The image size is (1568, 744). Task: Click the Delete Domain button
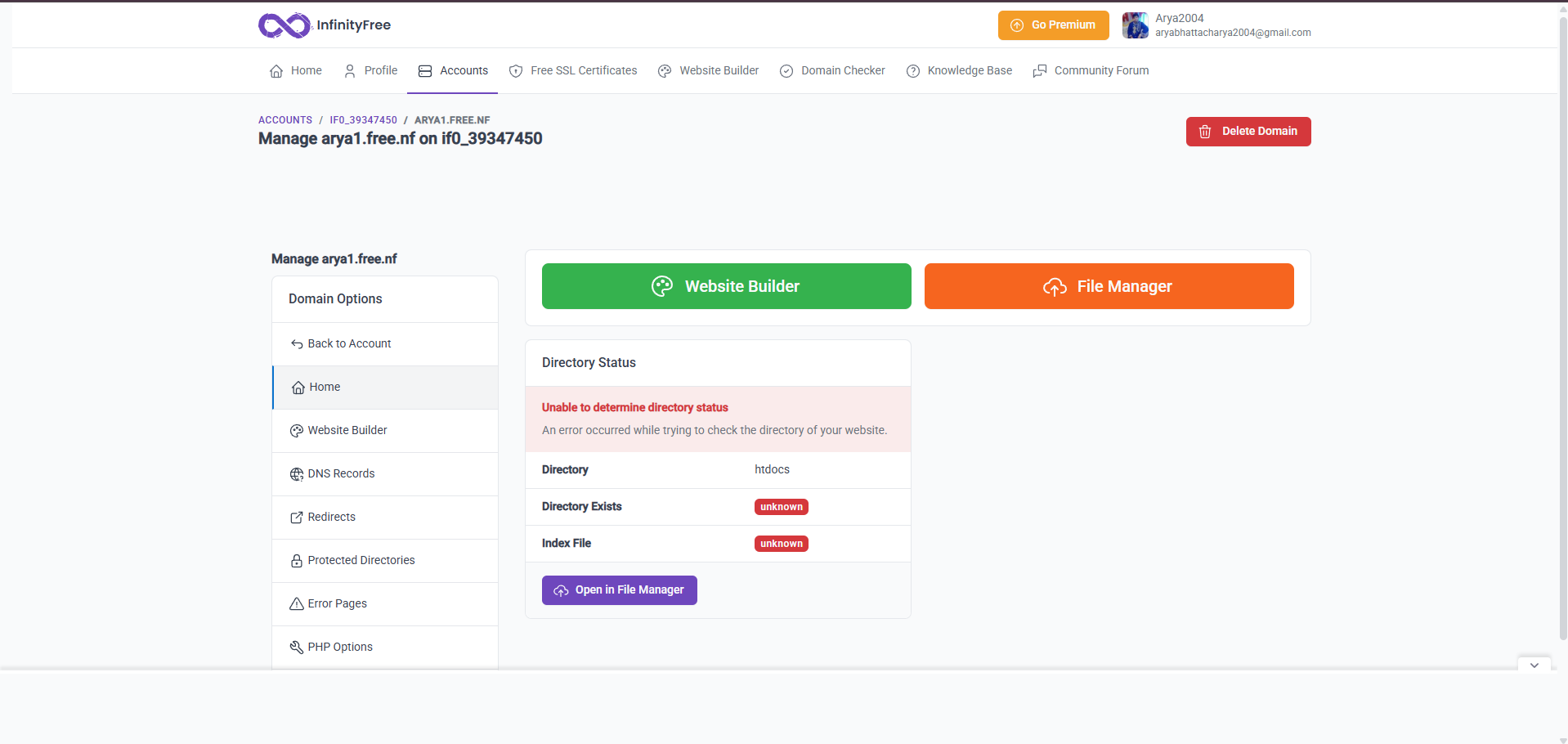click(1248, 132)
